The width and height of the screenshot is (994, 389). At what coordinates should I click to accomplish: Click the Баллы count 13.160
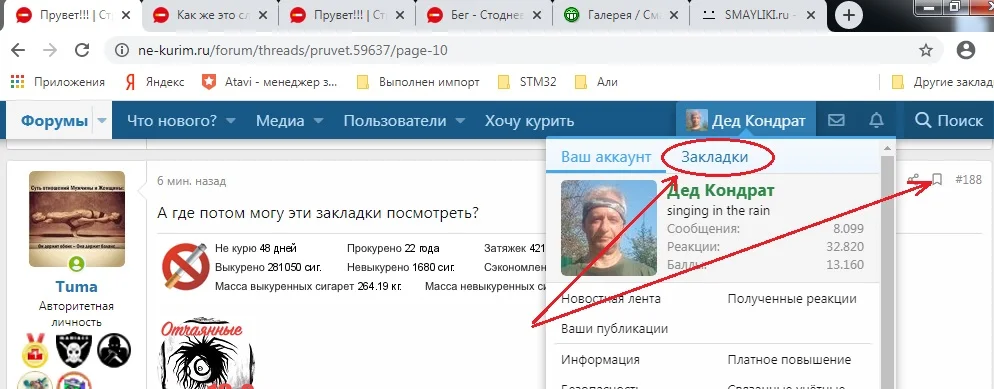click(844, 264)
